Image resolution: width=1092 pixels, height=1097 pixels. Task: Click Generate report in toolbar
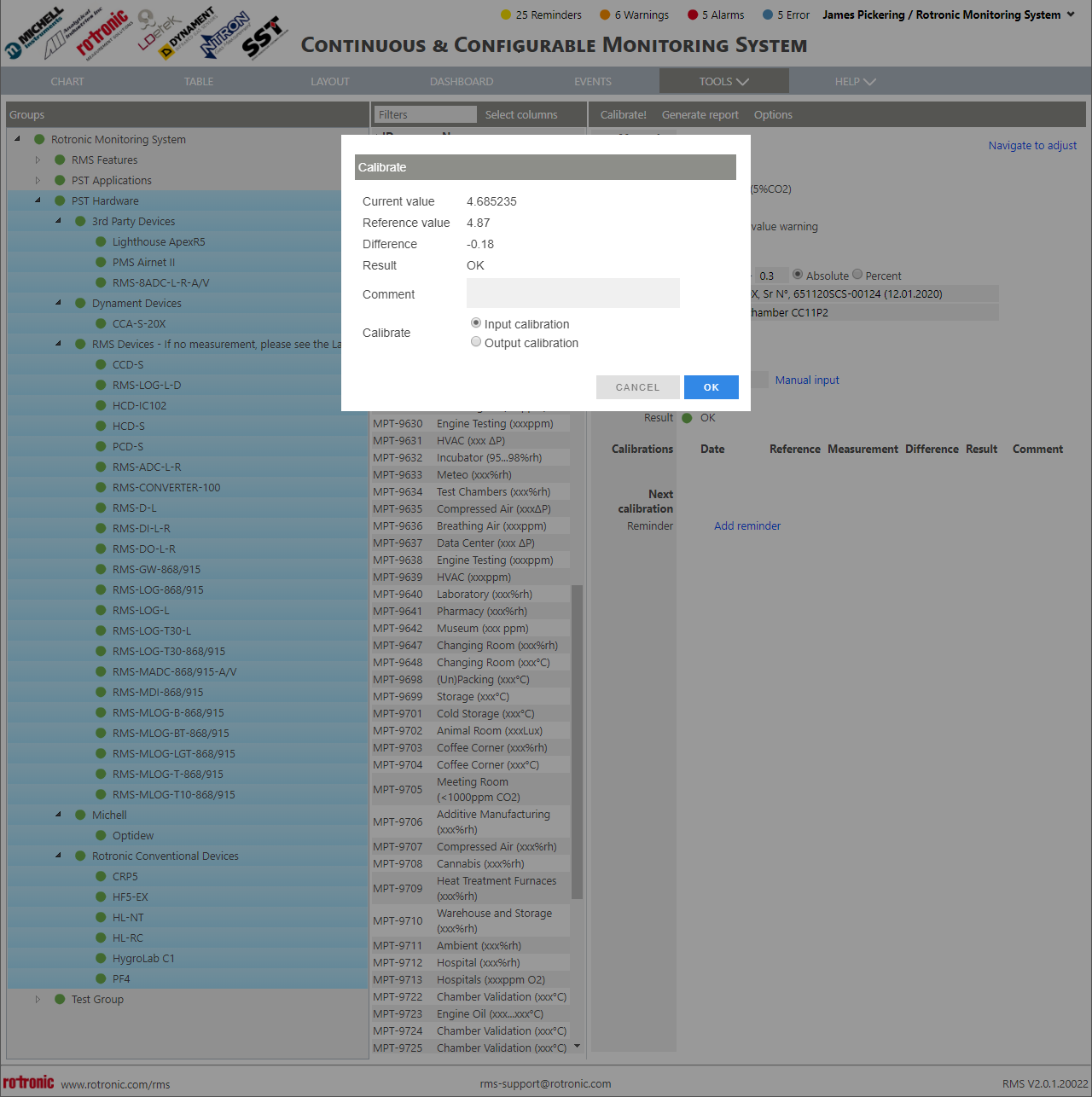tap(700, 114)
